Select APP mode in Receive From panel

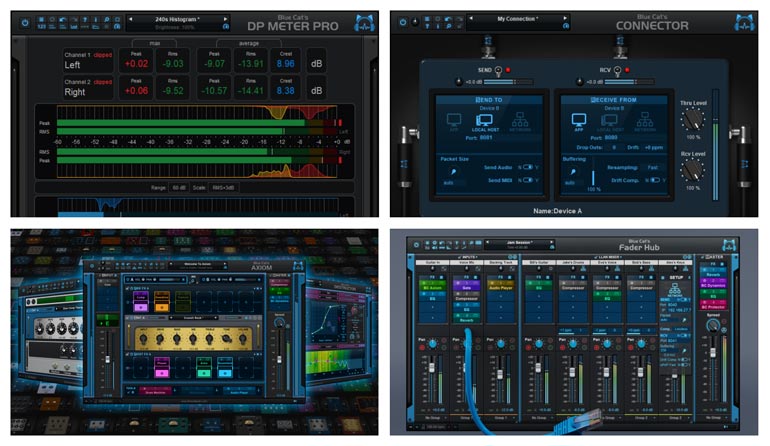[579, 122]
